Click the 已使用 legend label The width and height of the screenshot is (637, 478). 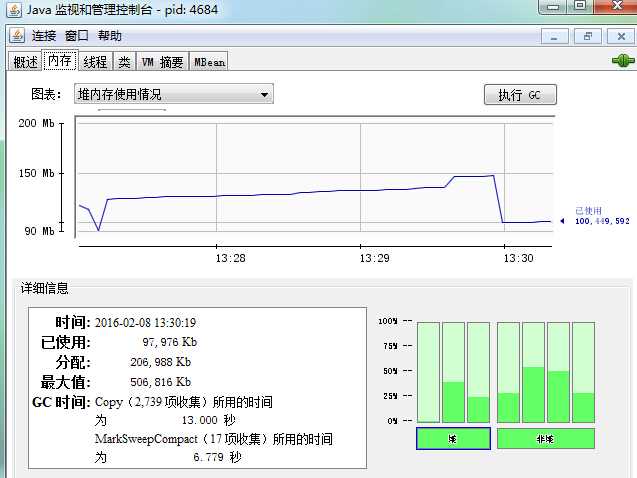tap(588, 210)
